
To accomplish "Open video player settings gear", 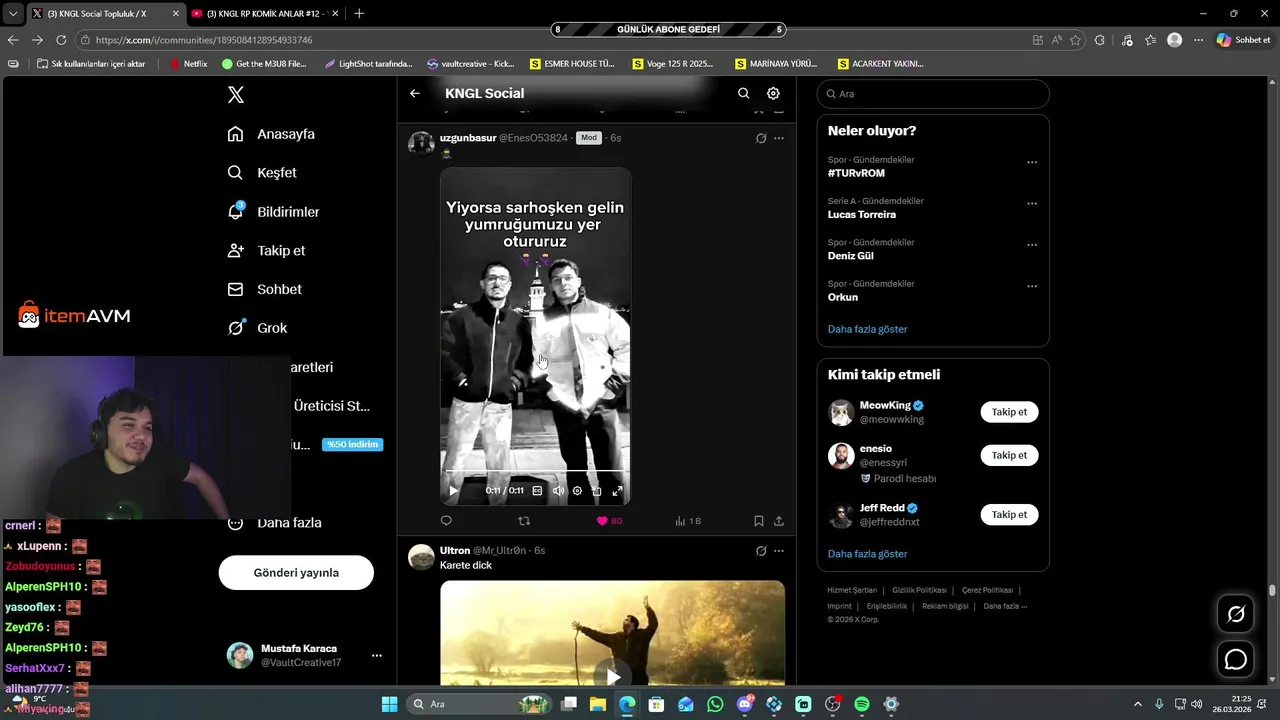I will pyautogui.click(x=577, y=491).
